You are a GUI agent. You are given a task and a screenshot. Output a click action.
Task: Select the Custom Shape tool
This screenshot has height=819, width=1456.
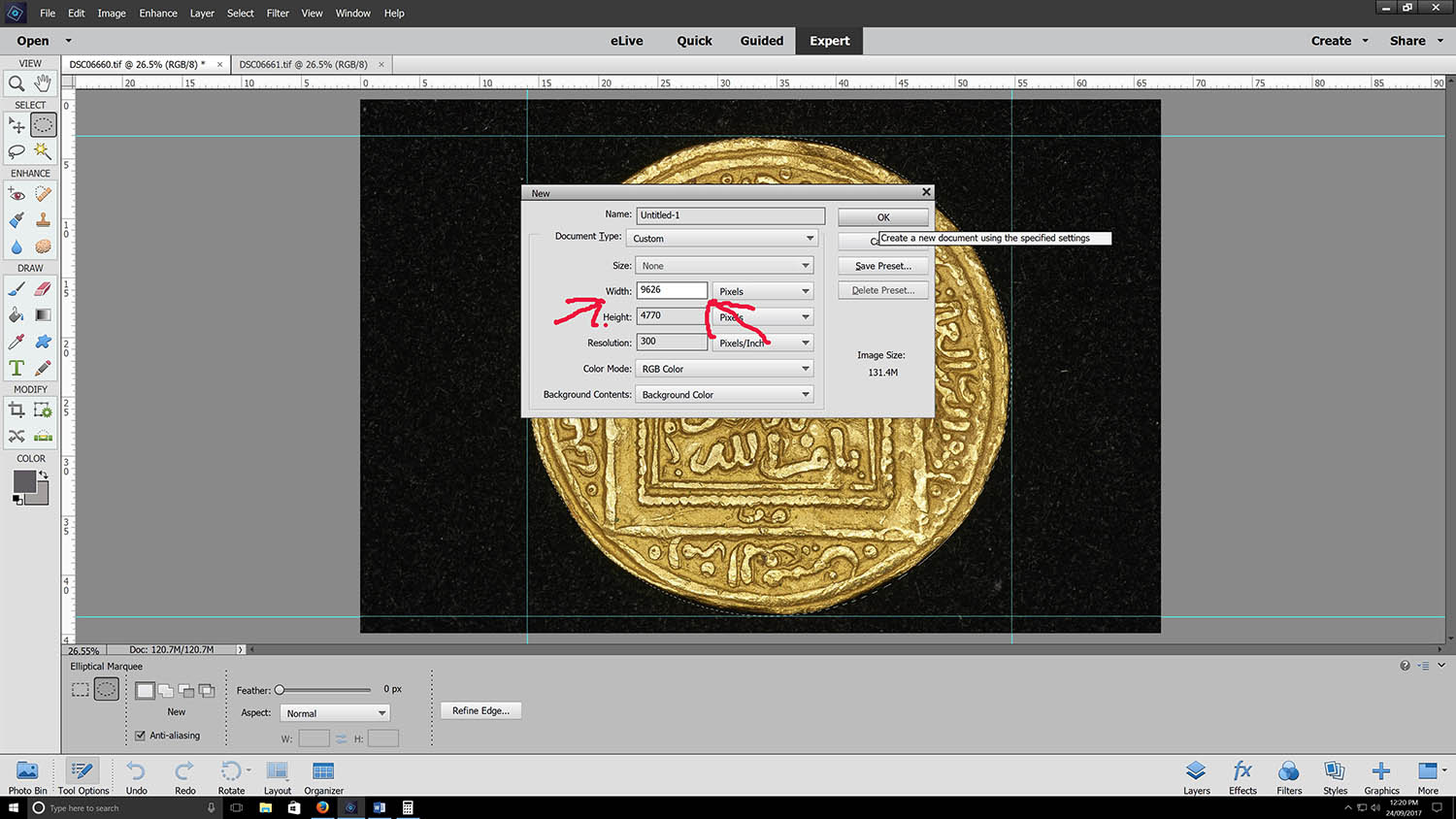tap(43, 342)
